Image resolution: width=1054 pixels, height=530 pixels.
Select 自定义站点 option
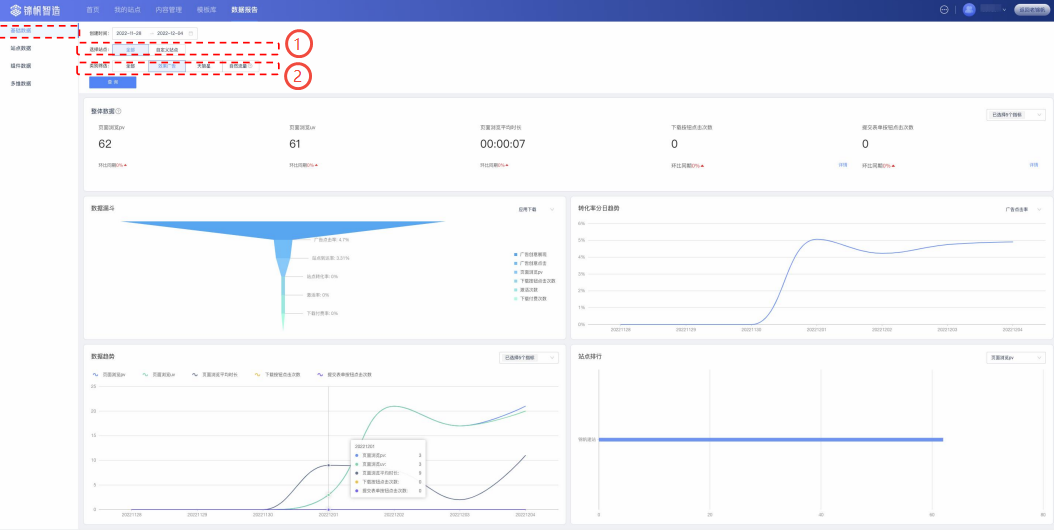(x=167, y=49)
